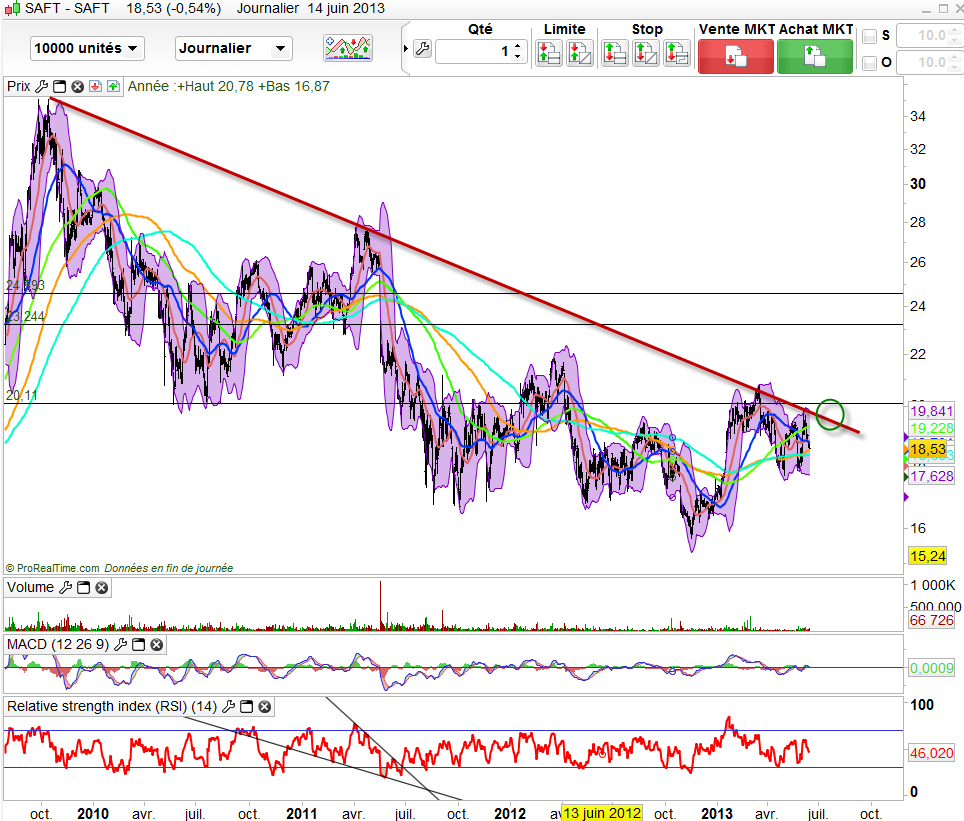This screenshot has width=964, height=821.
Task: Open Prix panel wrench settings
Action: pyautogui.click(x=41, y=86)
